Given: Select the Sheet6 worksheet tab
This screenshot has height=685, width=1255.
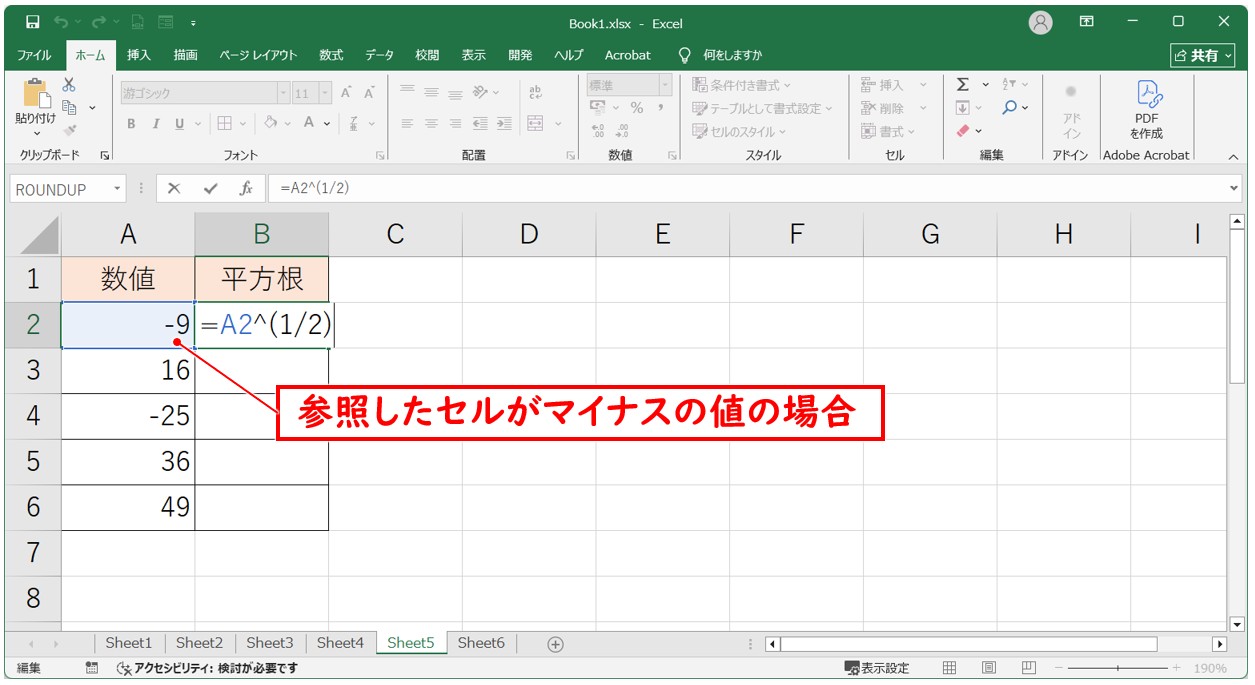Looking at the screenshot, I should coord(481,643).
